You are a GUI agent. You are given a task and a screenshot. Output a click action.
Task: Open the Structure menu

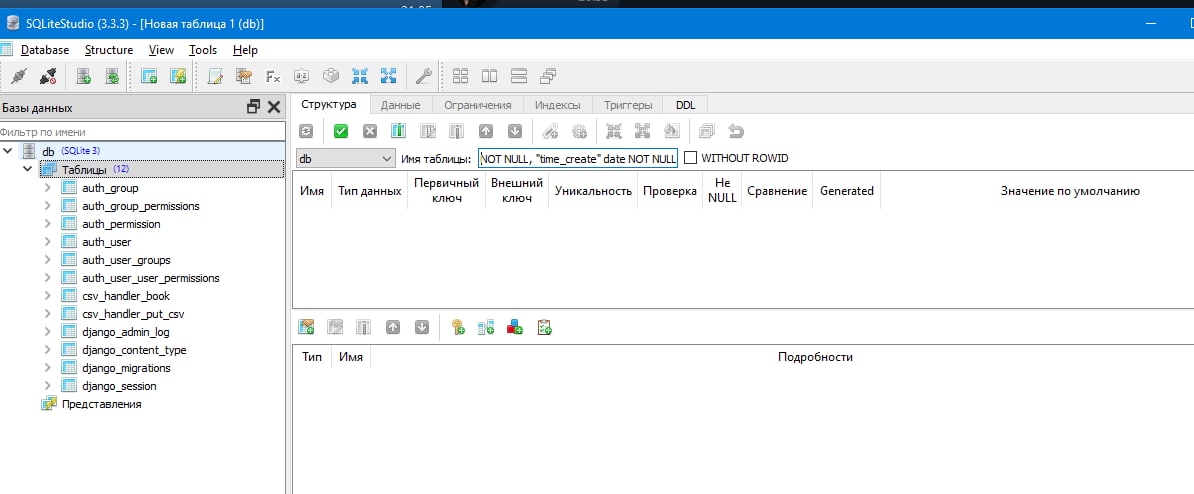coord(109,50)
